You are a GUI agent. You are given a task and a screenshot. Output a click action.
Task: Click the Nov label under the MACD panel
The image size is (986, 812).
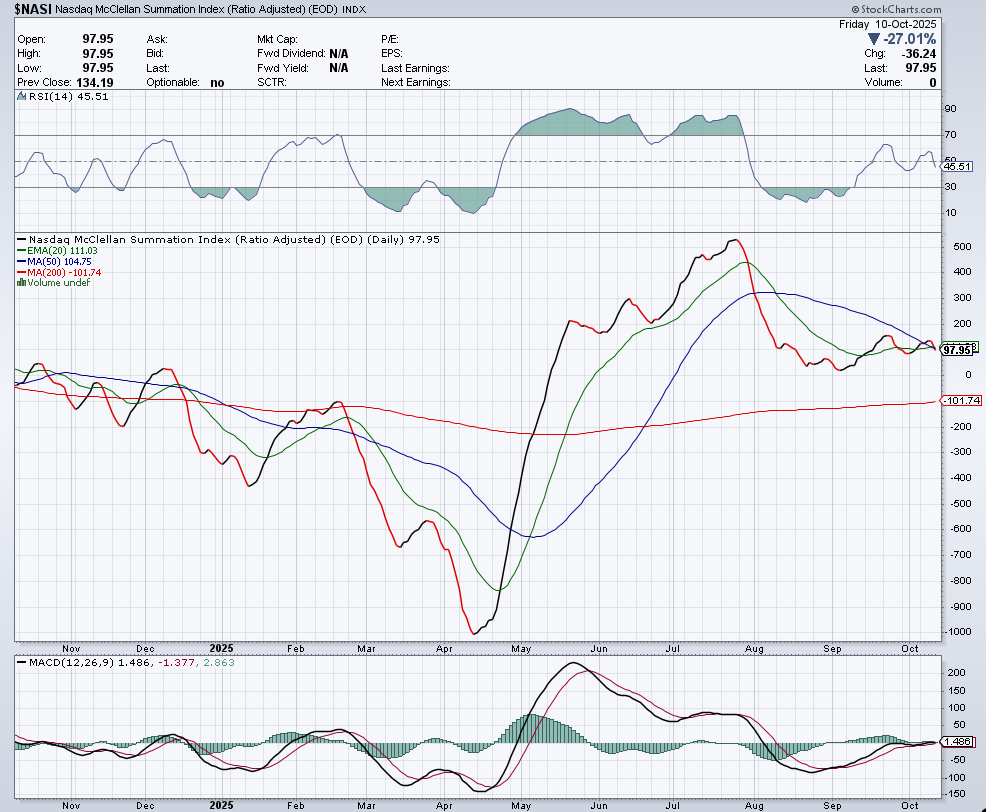71,806
